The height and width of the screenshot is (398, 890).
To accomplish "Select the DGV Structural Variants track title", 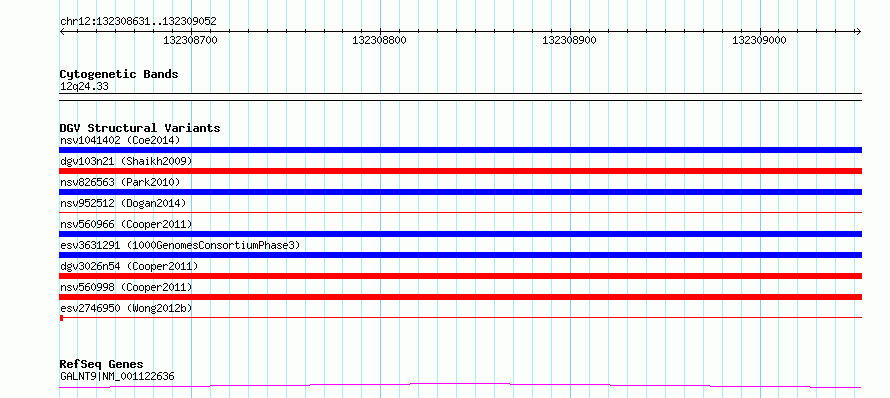I will coord(140,128).
